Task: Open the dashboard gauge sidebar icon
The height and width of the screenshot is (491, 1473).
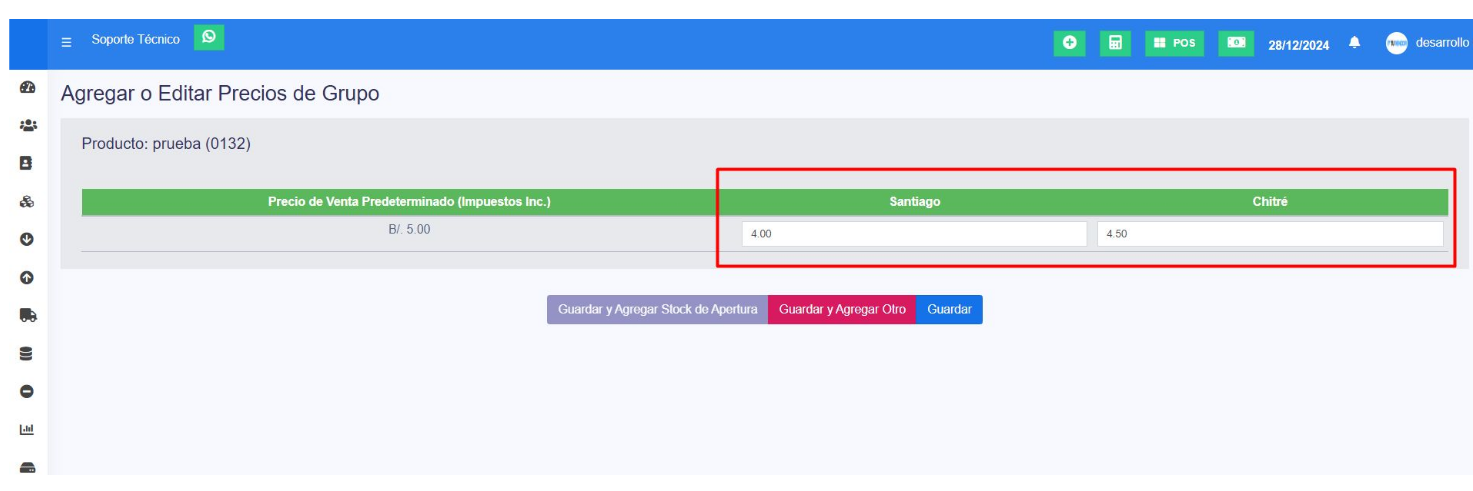Action: coord(27,87)
